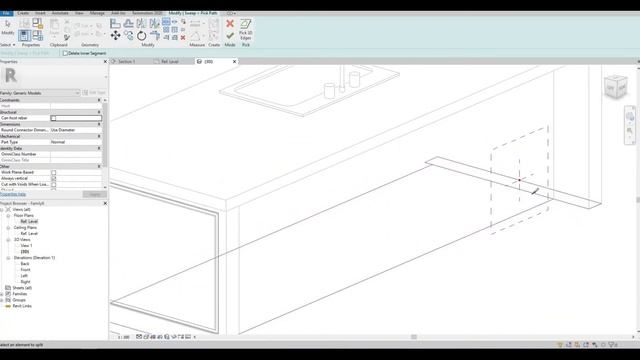Toggle Delete Inner Segment checkbox
640x360 pixels.
click(65, 53)
